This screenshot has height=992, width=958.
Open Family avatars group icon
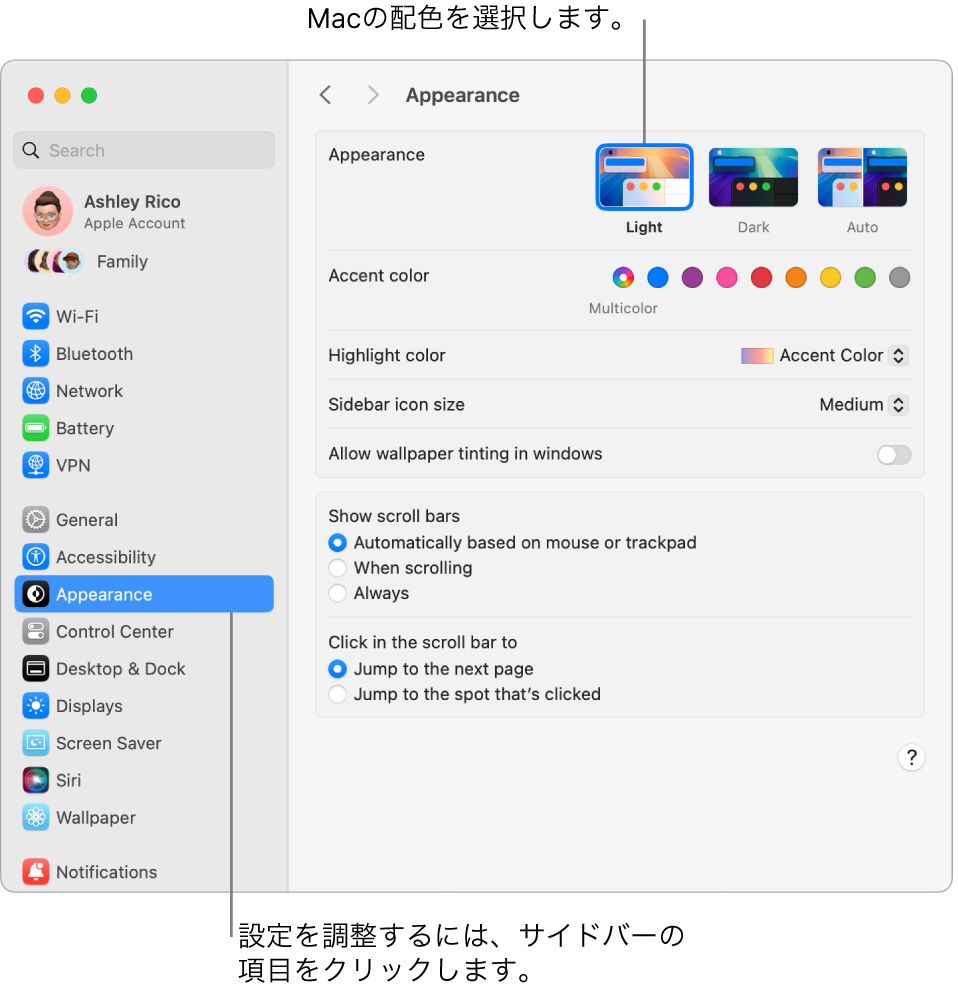55,261
